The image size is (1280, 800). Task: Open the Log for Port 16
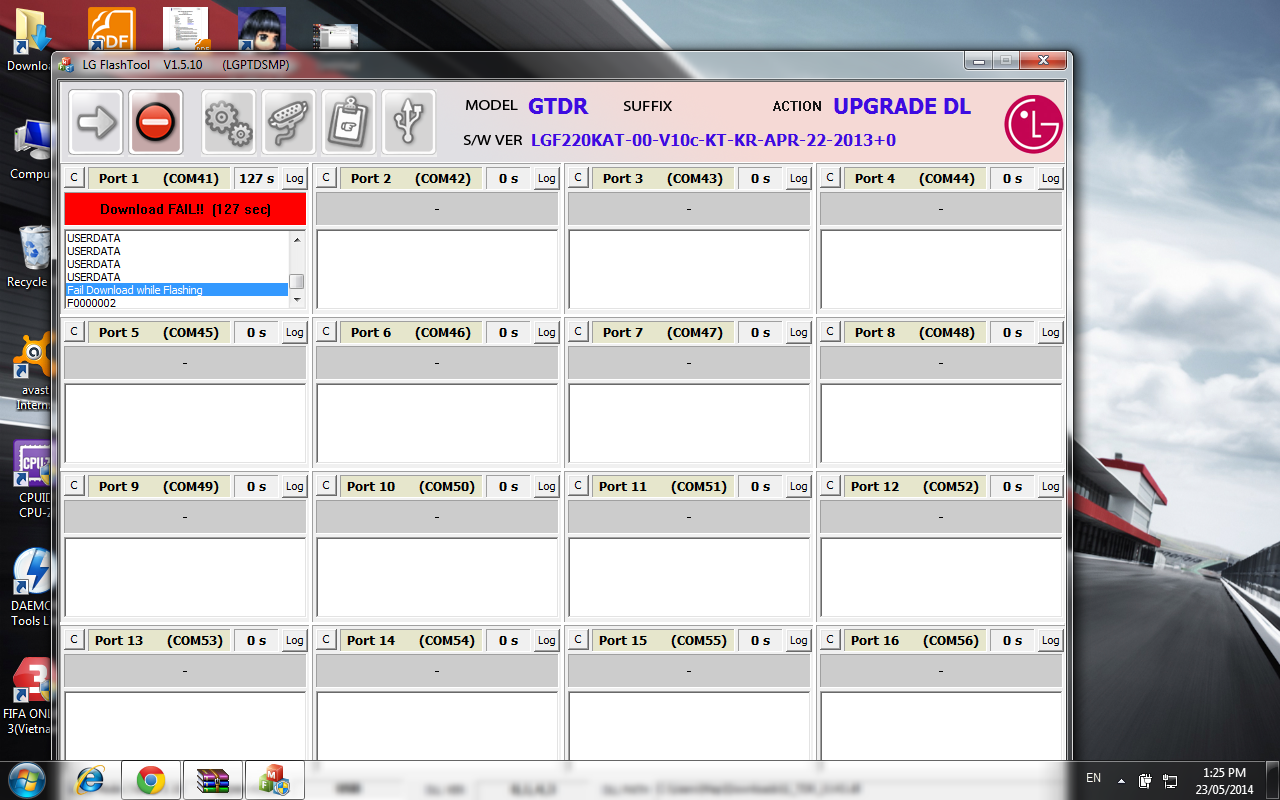tap(1050, 640)
